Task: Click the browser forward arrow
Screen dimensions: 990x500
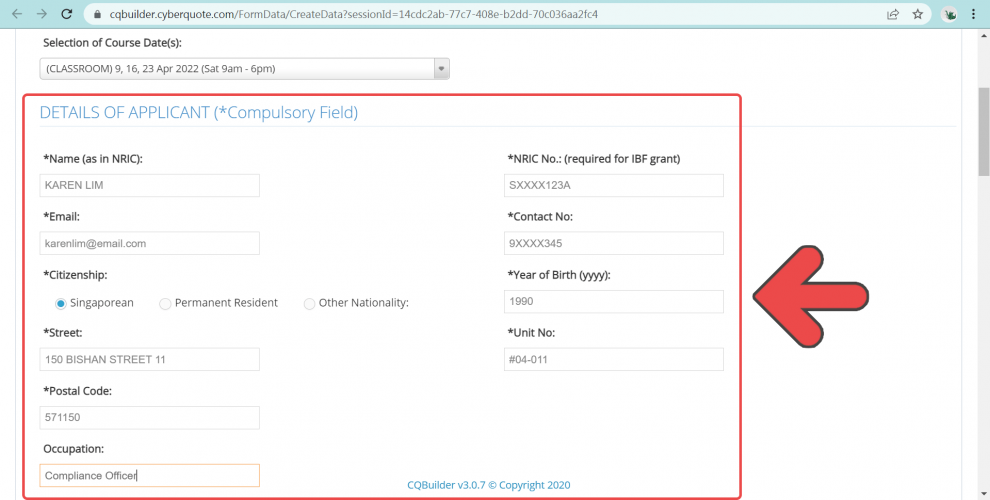Action: 41,15
